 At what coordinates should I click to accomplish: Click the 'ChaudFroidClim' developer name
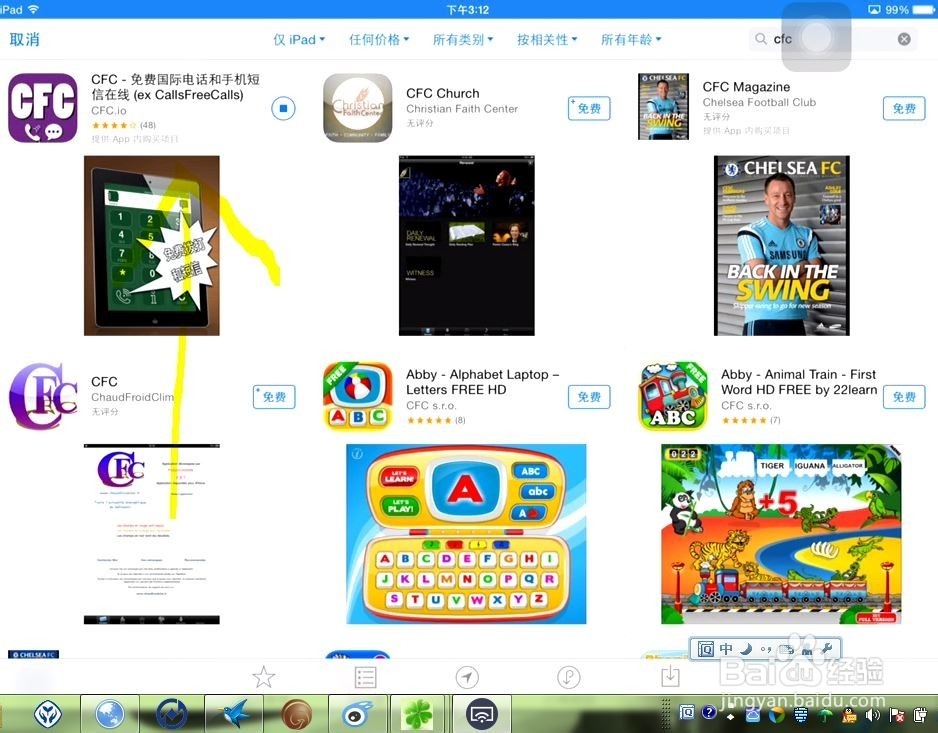tap(132, 397)
